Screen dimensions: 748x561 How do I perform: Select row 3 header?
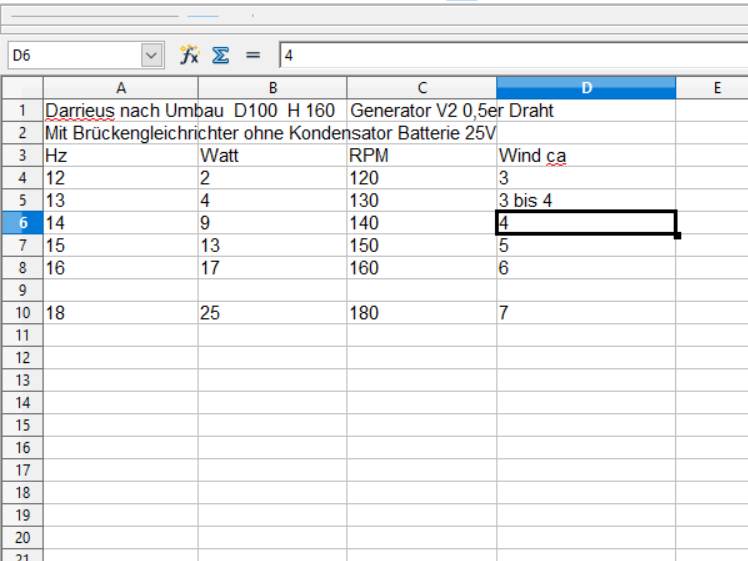(x=21, y=157)
